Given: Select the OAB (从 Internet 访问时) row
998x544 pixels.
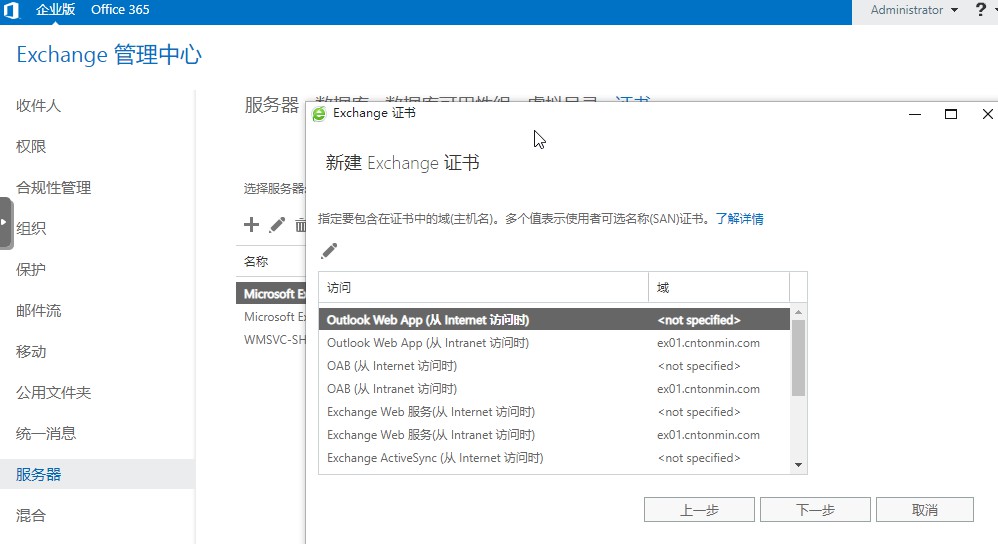Looking at the screenshot, I should [554, 366].
